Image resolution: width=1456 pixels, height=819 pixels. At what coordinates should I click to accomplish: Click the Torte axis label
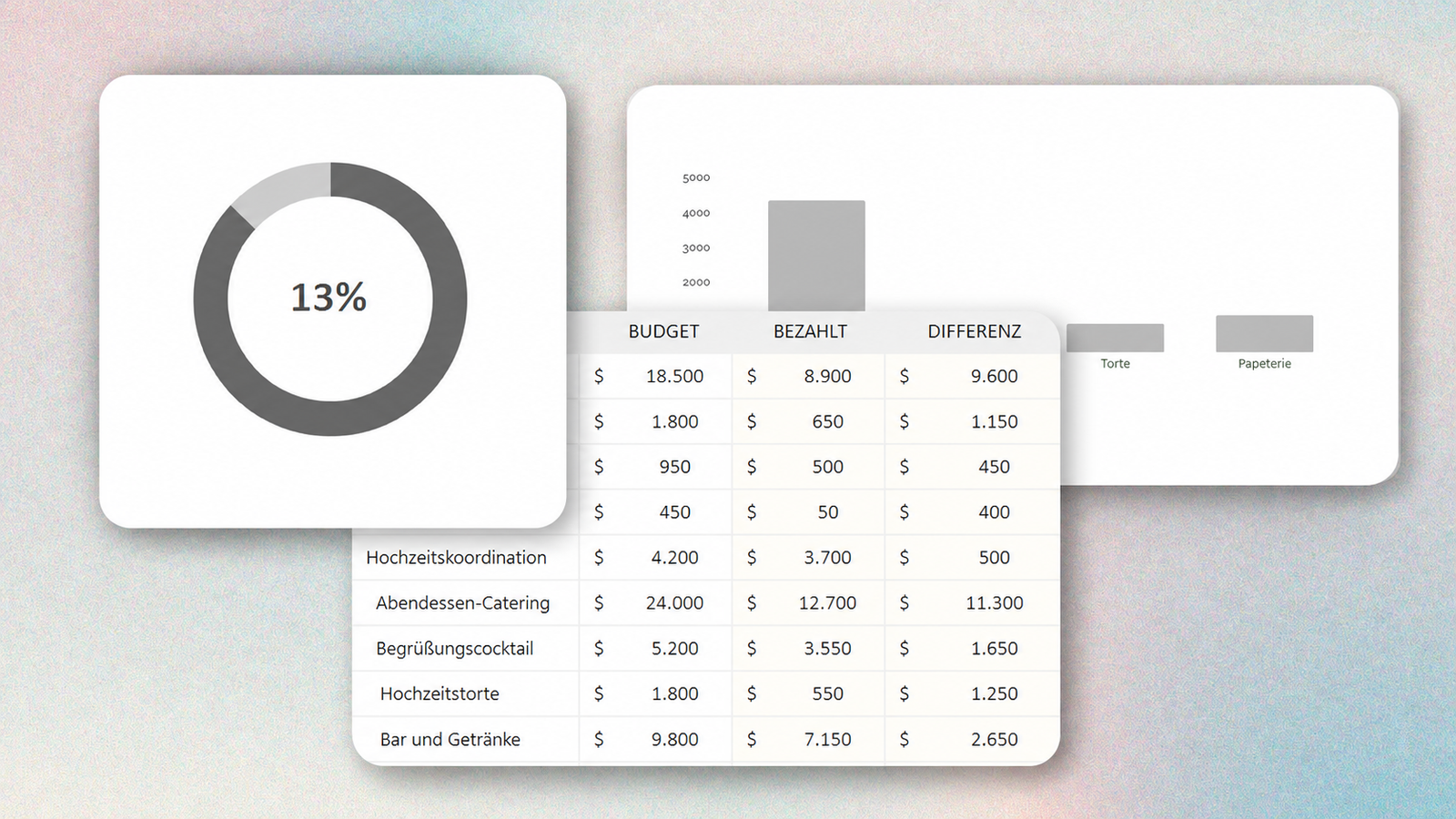click(x=1115, y=363)
